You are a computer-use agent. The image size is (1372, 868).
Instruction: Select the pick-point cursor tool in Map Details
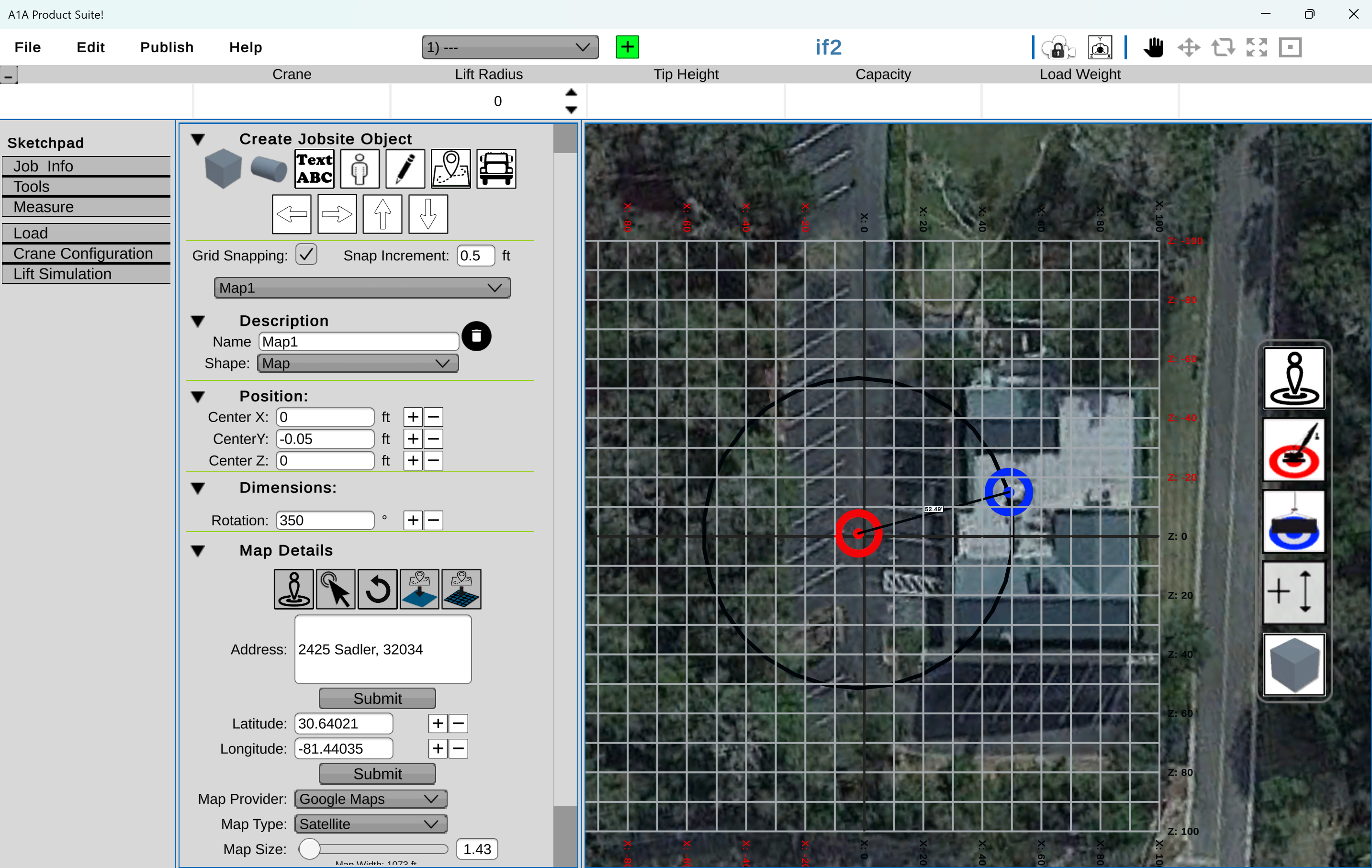click(x=336, y=589)
